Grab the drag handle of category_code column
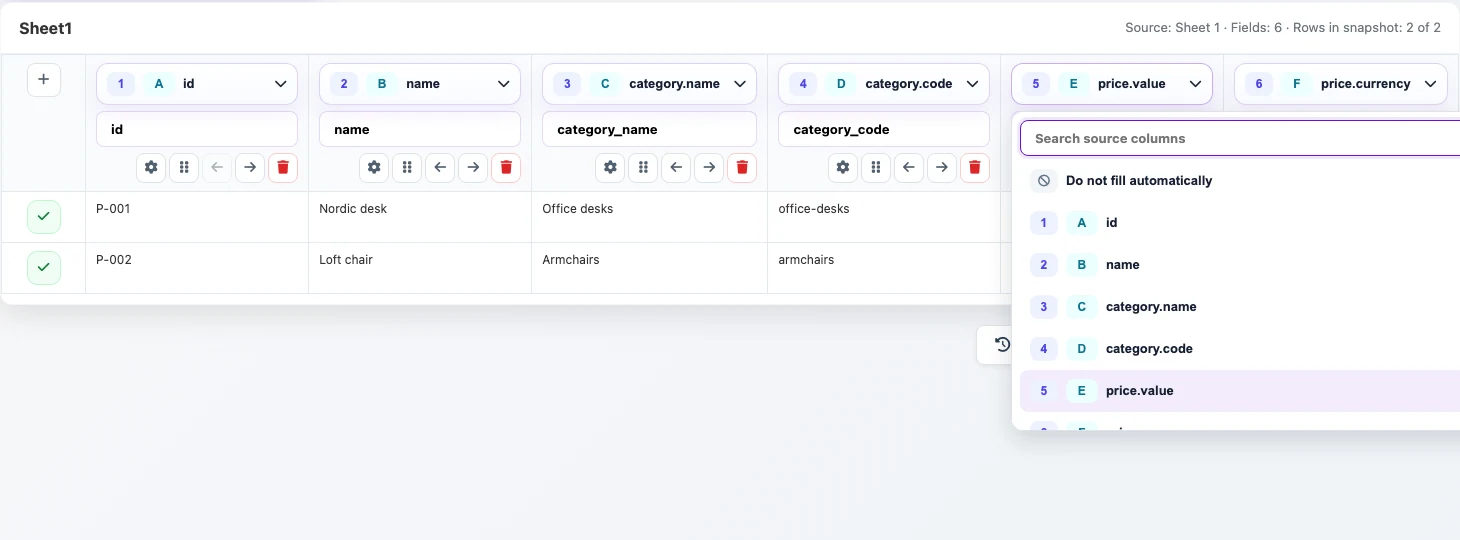 tap(876, 168)
